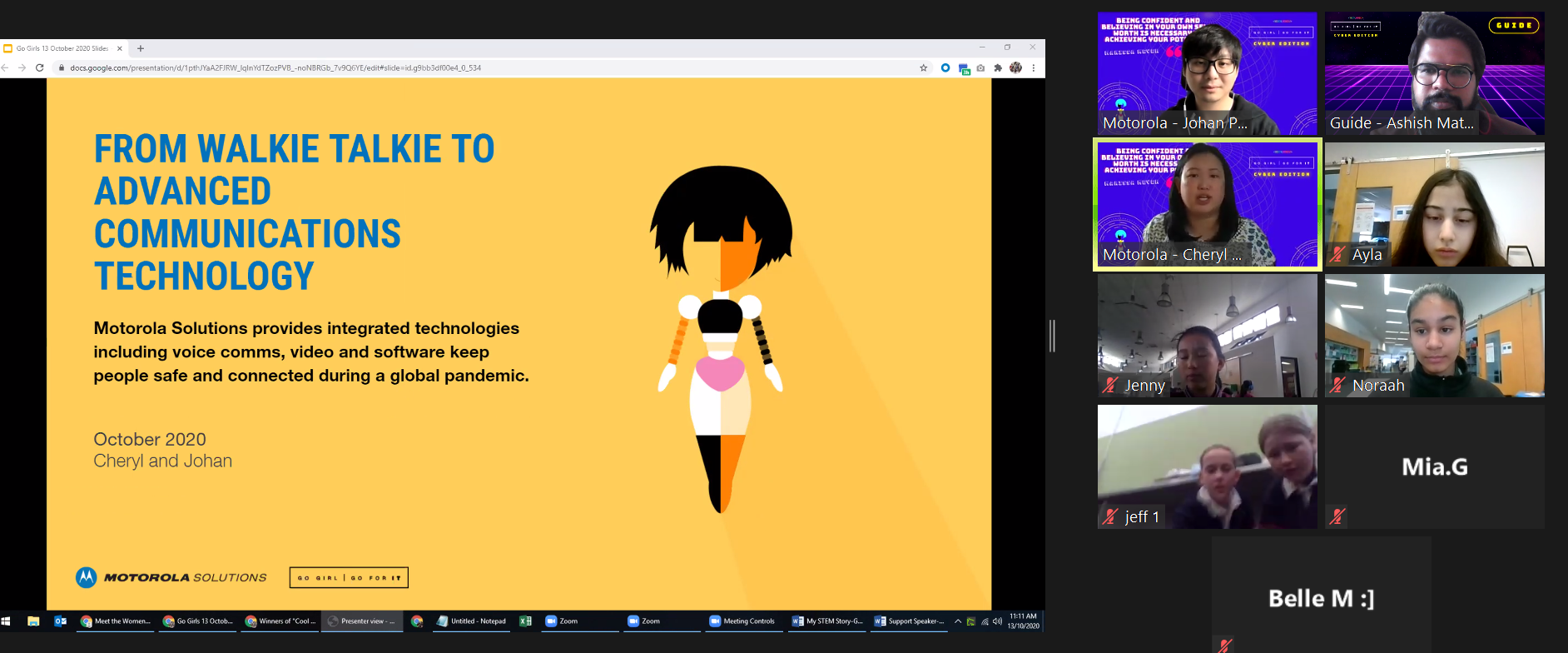Select Mia.G participant tile

[1434, 466]
